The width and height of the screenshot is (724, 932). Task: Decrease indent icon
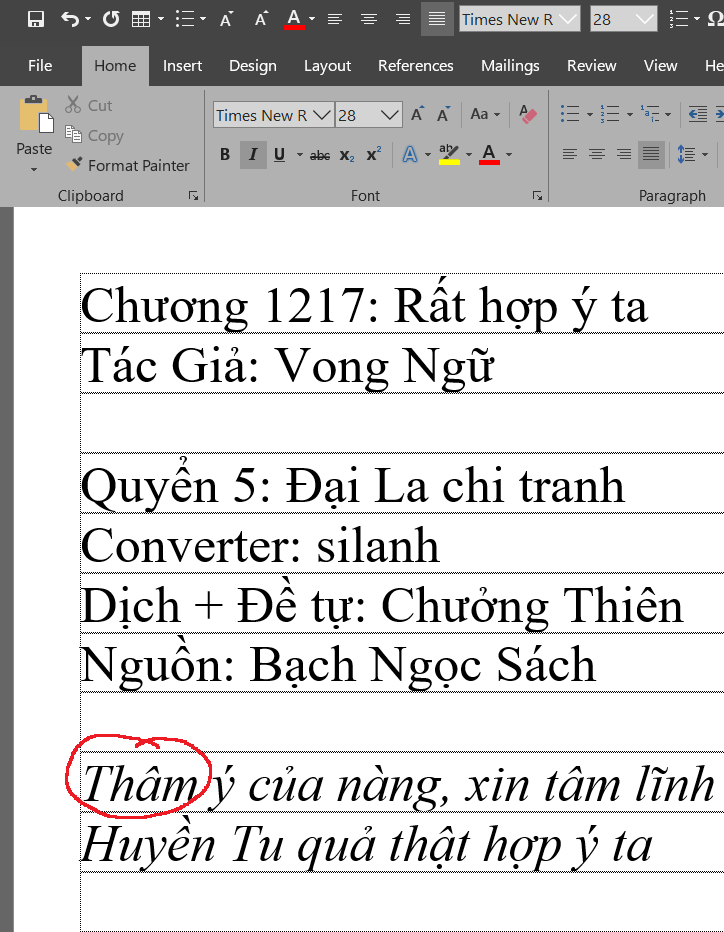tap(698, 114)
